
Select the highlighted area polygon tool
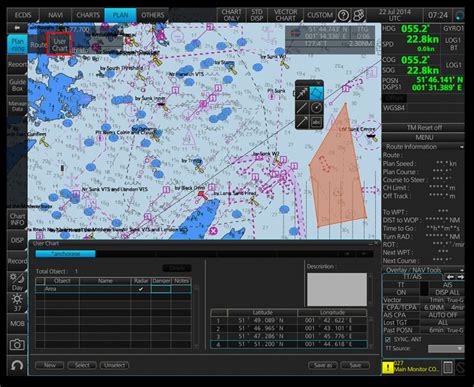point(316,93)
